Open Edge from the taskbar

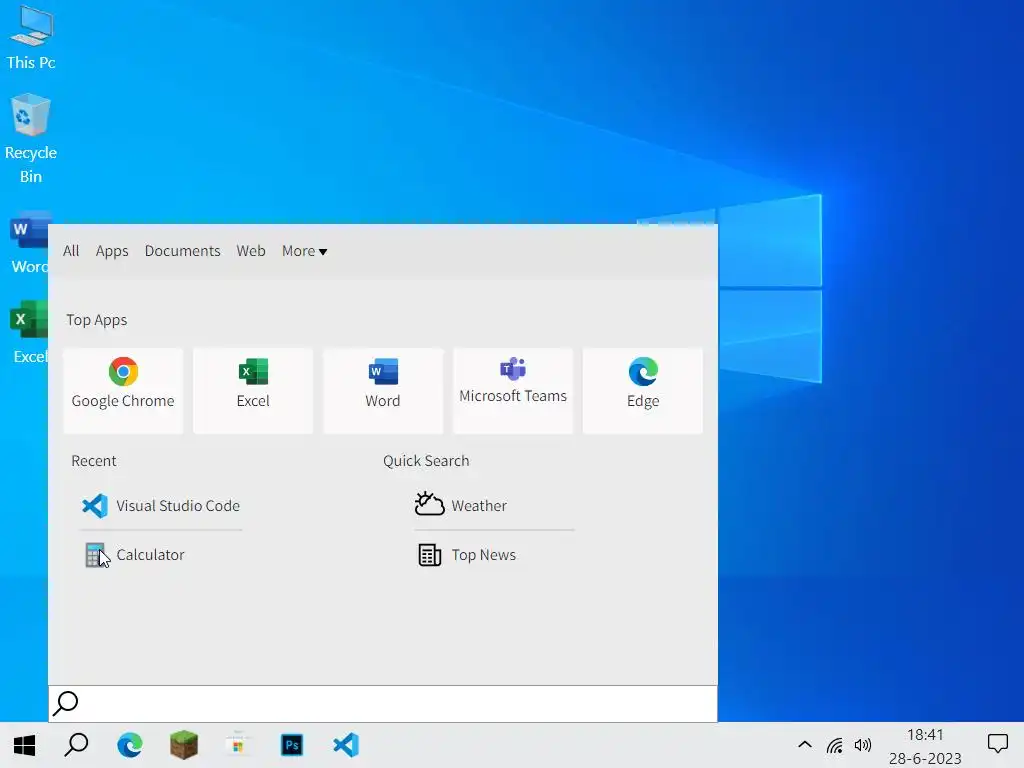(x=130, y=745)
